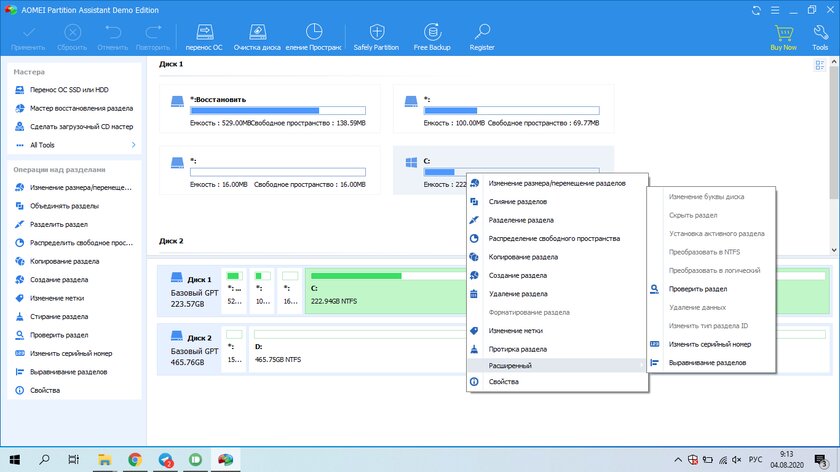Choose Копирование раздела in context menu

557,257
